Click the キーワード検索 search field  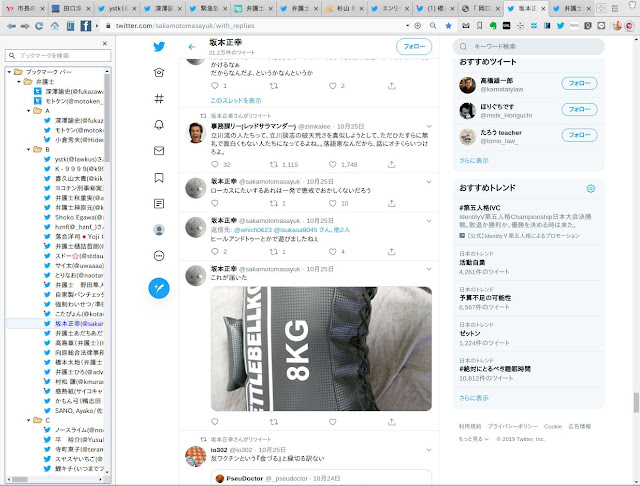pos(529,47)
